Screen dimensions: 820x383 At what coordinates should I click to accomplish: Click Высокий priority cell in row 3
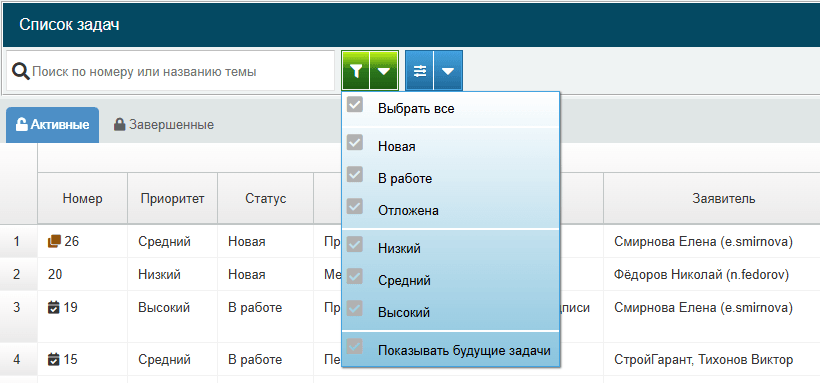click(173, 317)
